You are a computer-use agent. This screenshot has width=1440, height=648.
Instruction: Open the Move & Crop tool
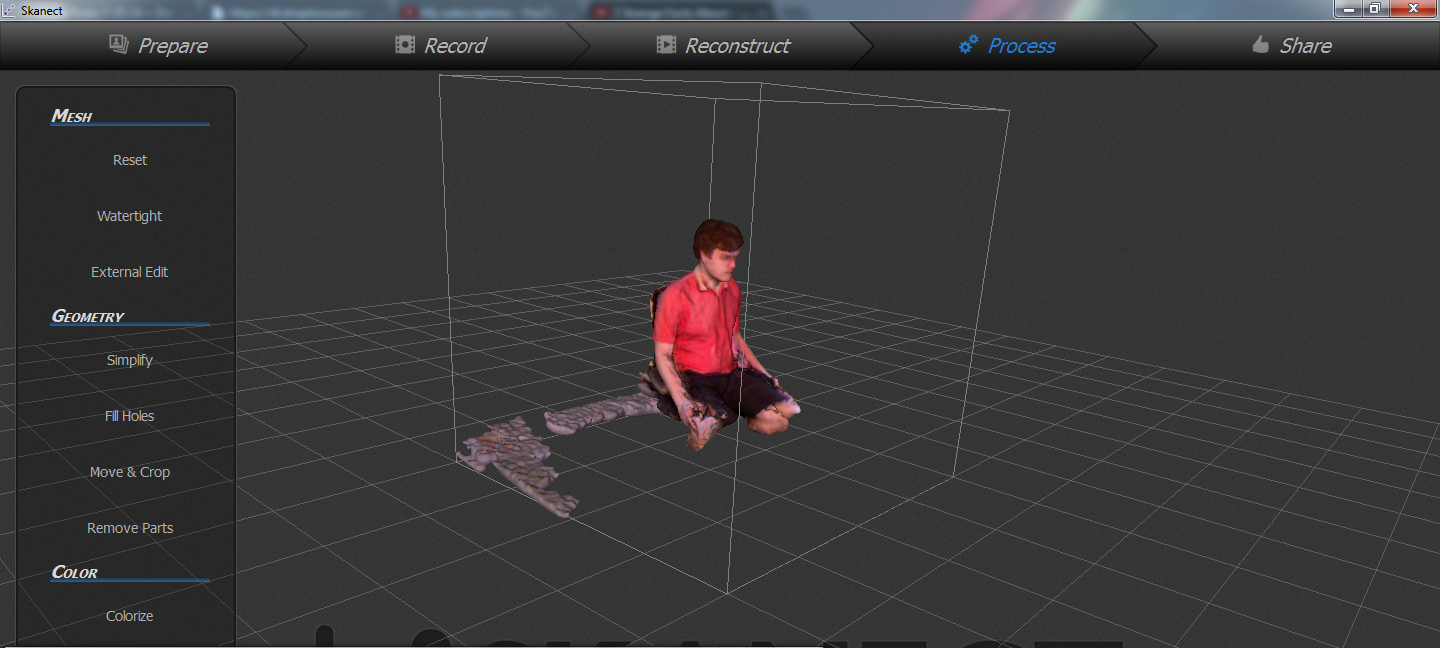tap(129, 471)
